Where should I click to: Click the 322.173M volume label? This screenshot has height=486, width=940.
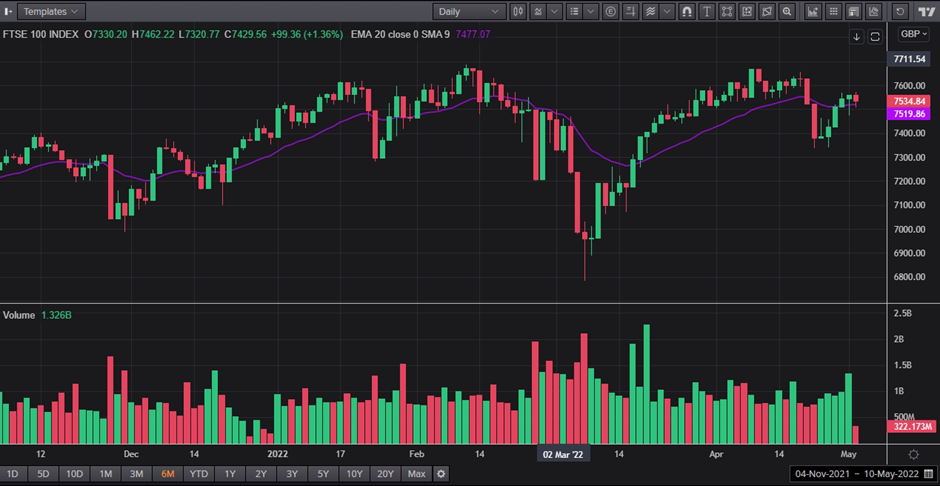click(x=910, y=427)
